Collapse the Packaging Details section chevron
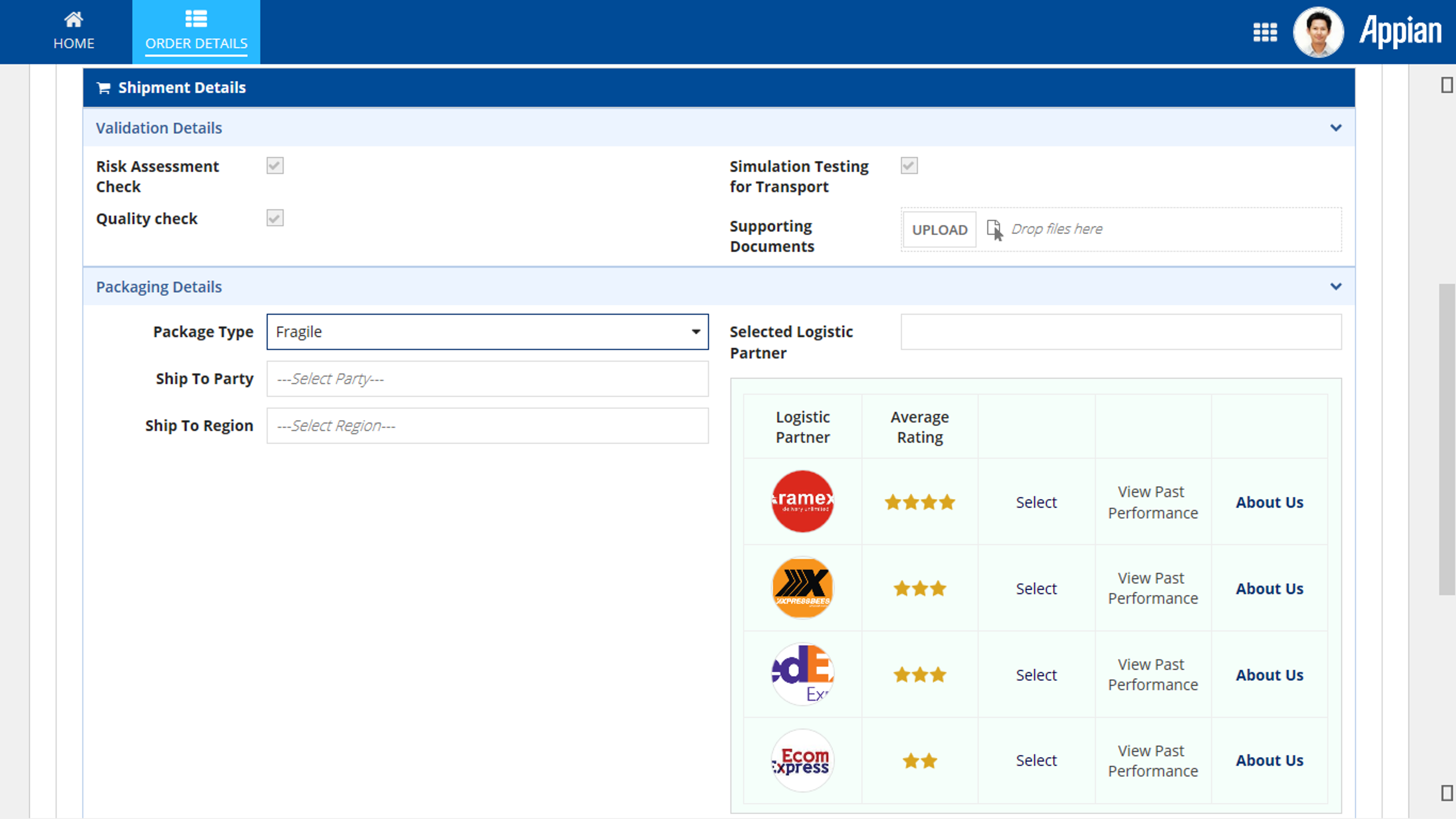Image resolution: width=1456 pixels, height=819 pixels. [x=1335, y=287]
